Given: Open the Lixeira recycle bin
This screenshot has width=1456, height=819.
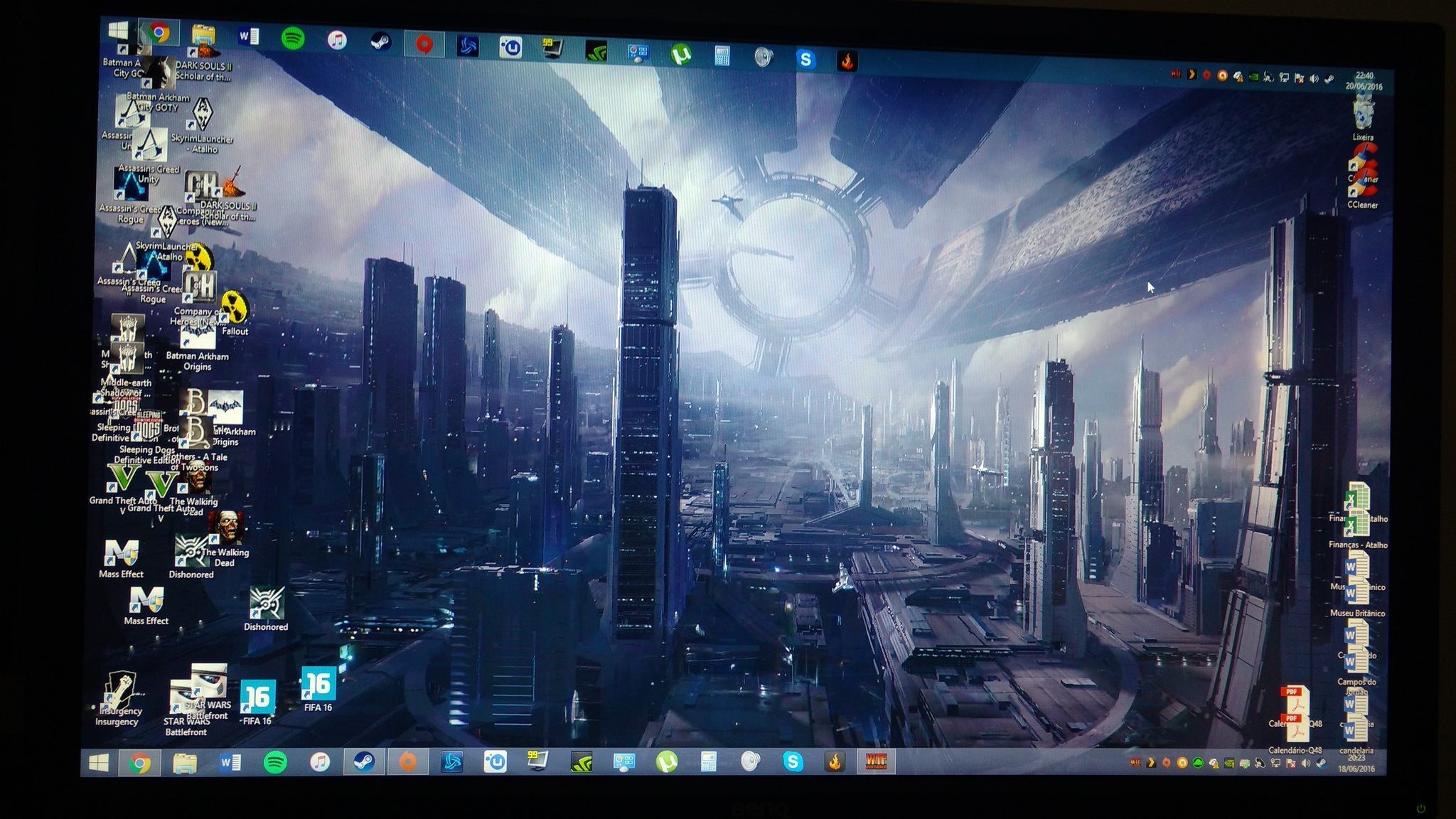Looking at the screenshot, I should click(1363, 117).
